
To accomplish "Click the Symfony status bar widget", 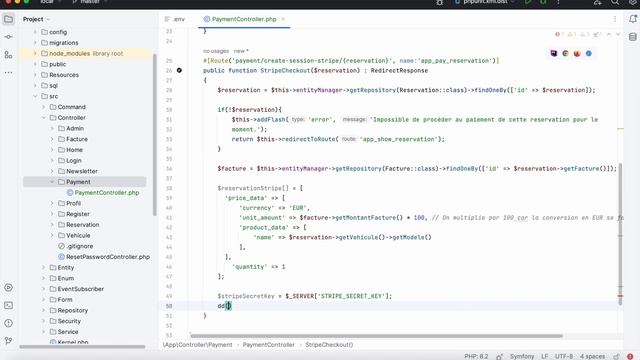I will tap(522, 357).
